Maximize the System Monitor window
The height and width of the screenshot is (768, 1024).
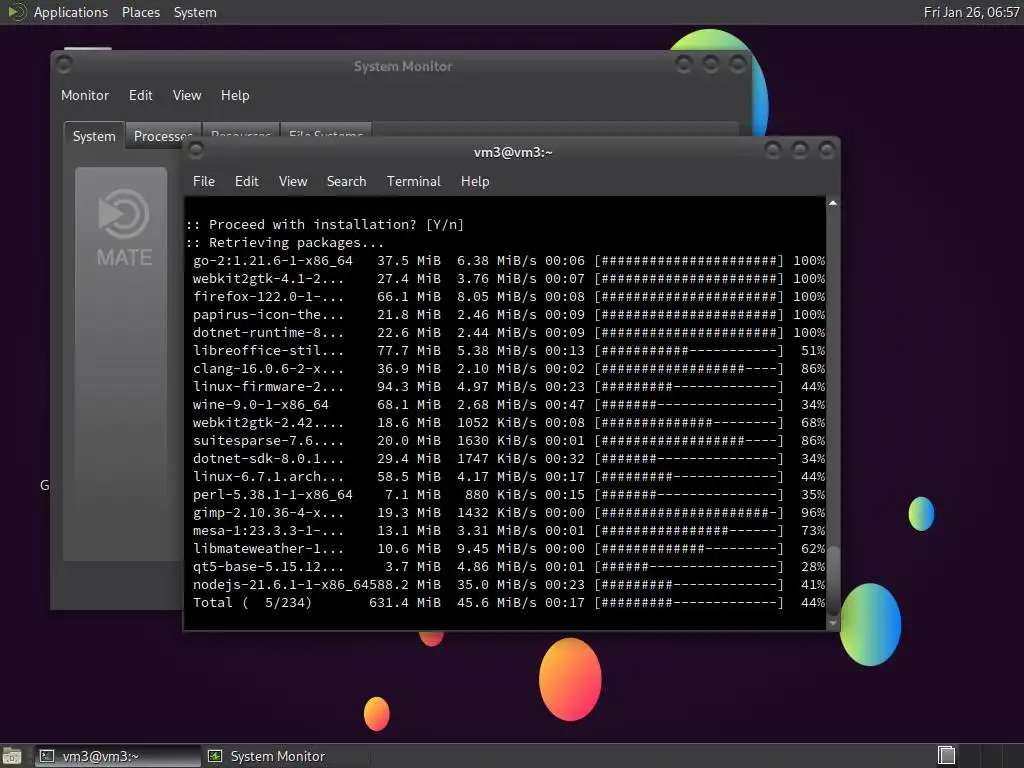(711, 64)
